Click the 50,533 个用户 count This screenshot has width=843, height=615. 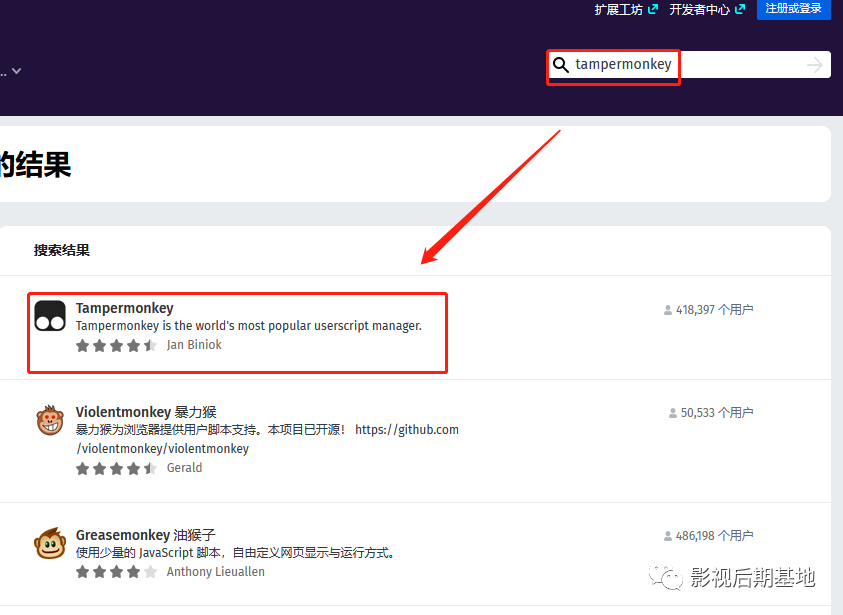point(717,412)
